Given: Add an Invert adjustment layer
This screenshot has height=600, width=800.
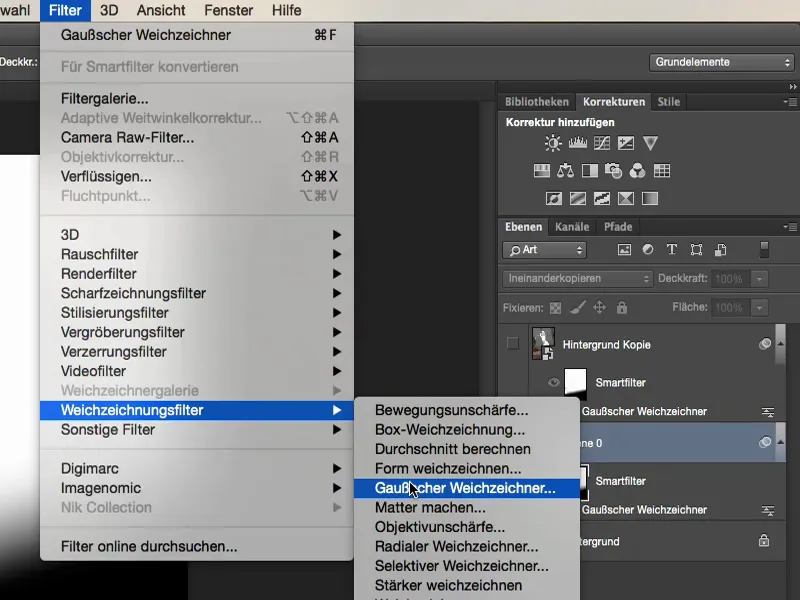Looking at the screenshot, I should coord(554,197).
